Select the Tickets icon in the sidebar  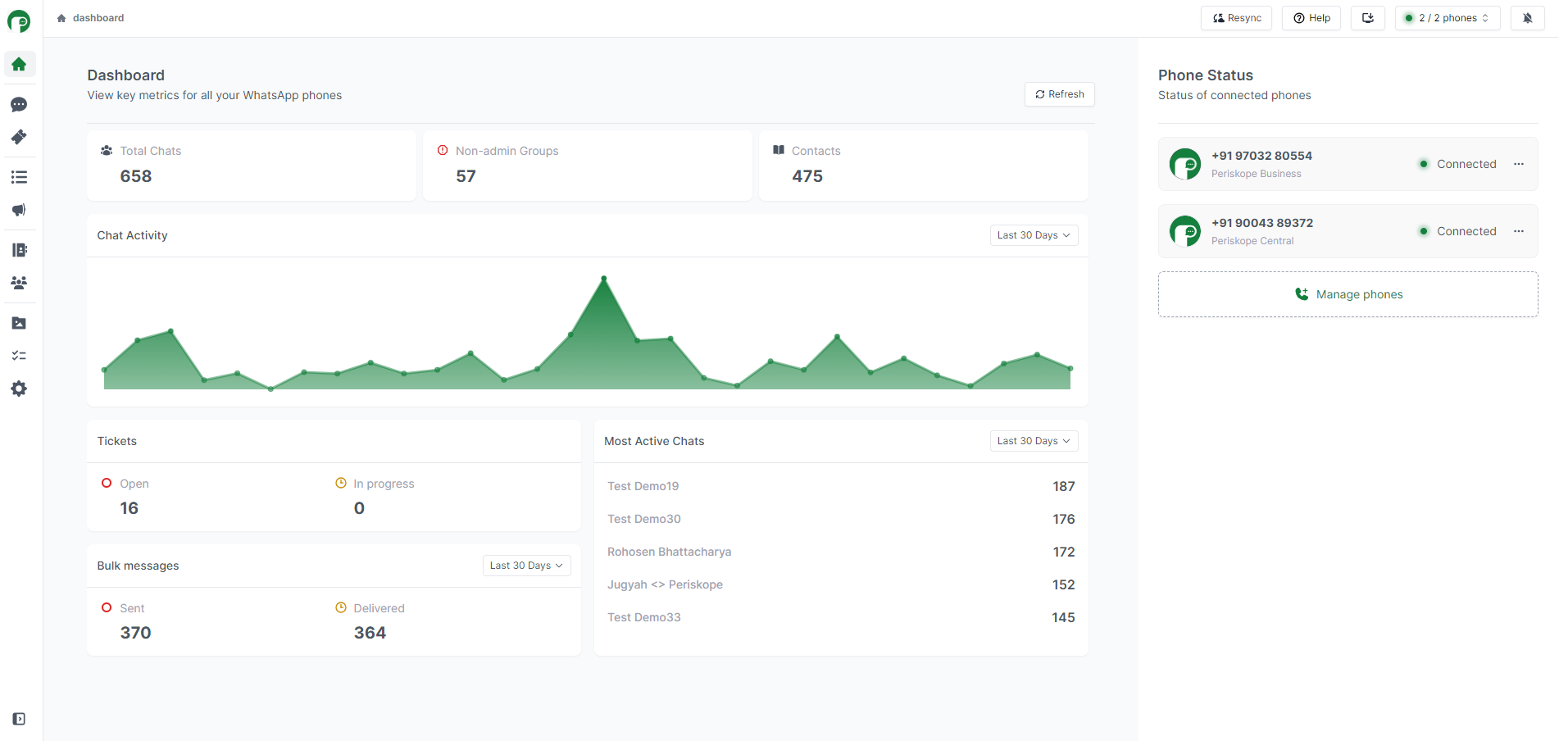click(19, 138)
